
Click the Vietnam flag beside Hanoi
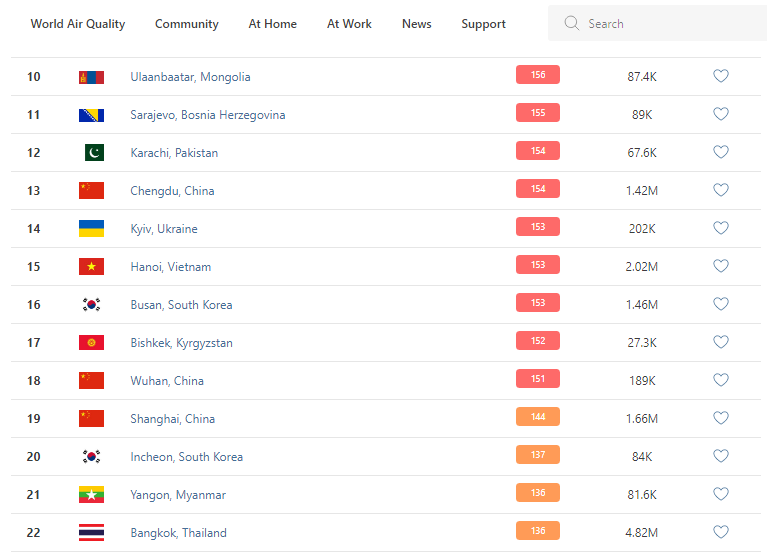[91, 267]
